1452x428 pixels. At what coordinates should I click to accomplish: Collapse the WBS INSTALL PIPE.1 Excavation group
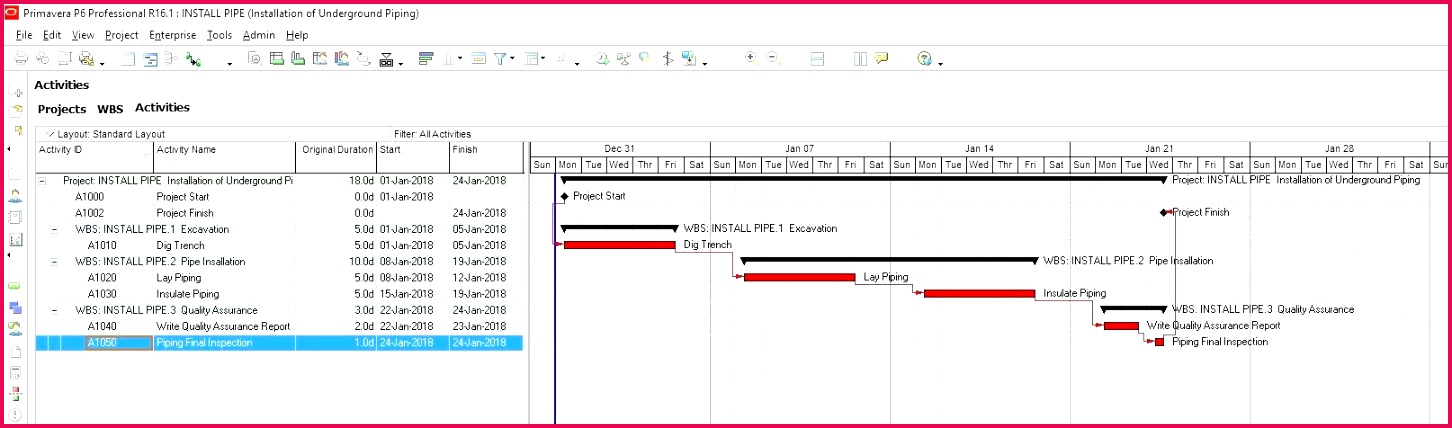click(54, 229)
